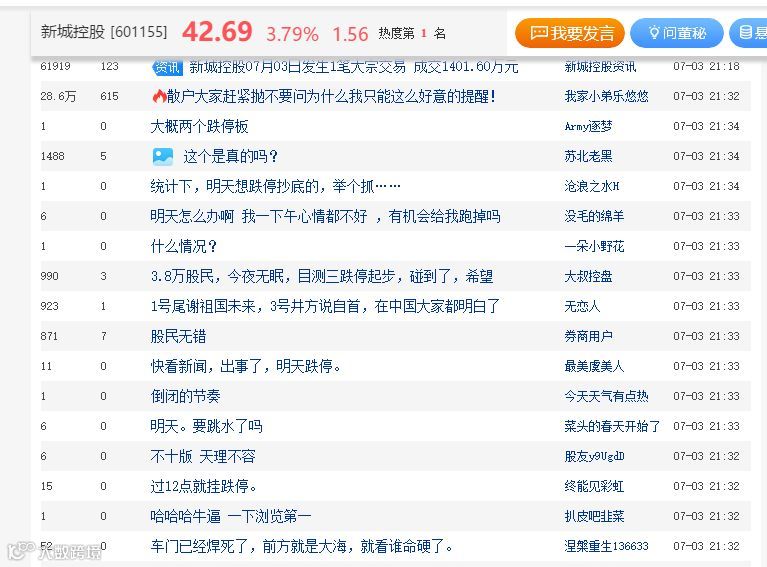Open author profile 沧浪之水H
The image size is (767, 567).
point(592,186)
